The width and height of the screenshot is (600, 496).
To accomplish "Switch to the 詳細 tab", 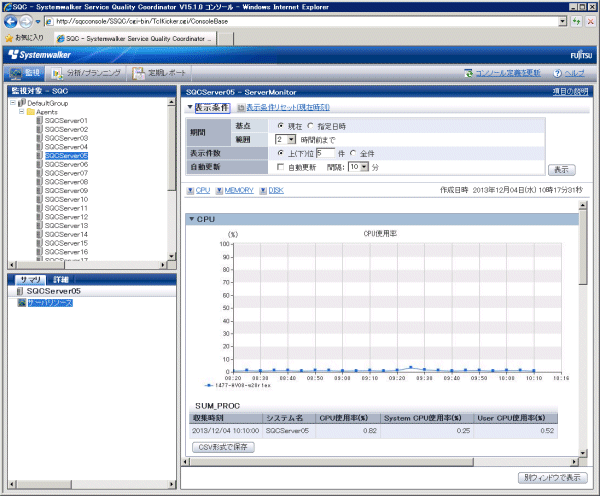I will [61, 279].
